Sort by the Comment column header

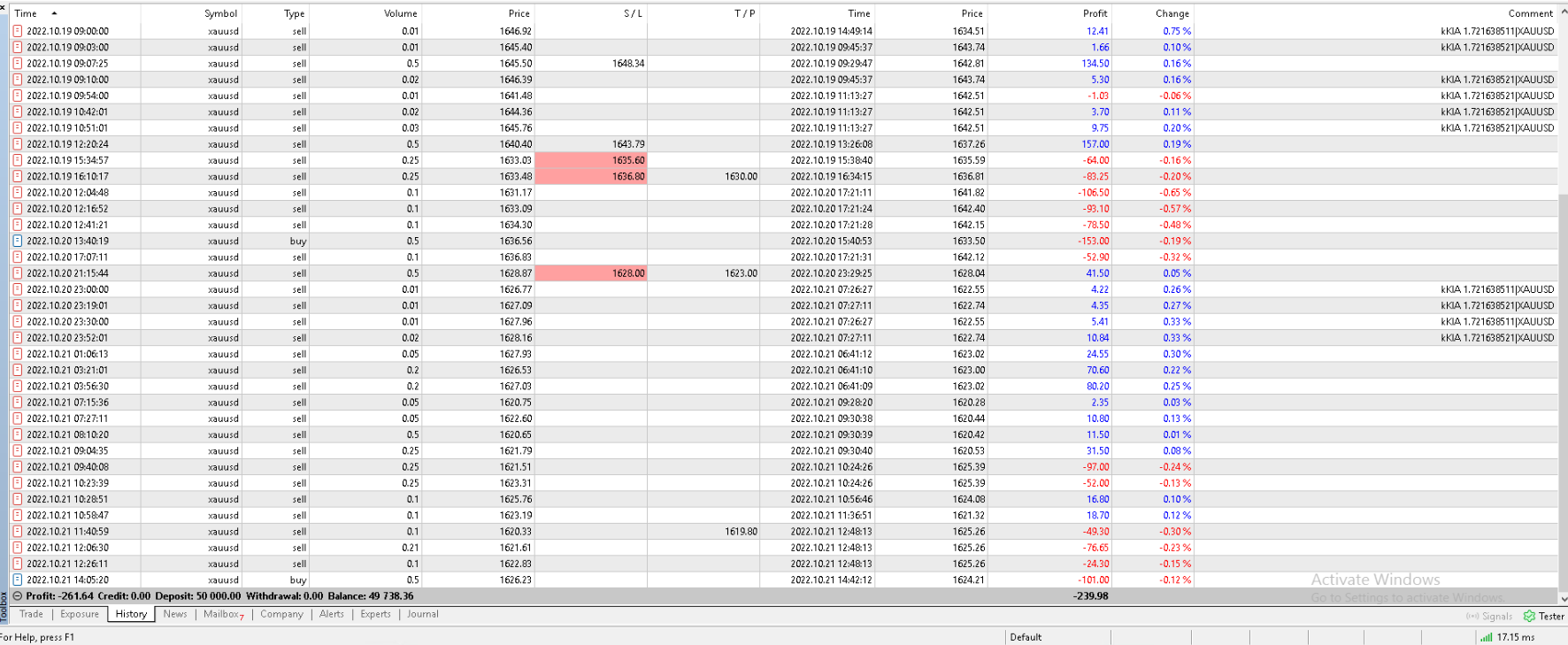pyautogui.click(x=1530, y=13)
